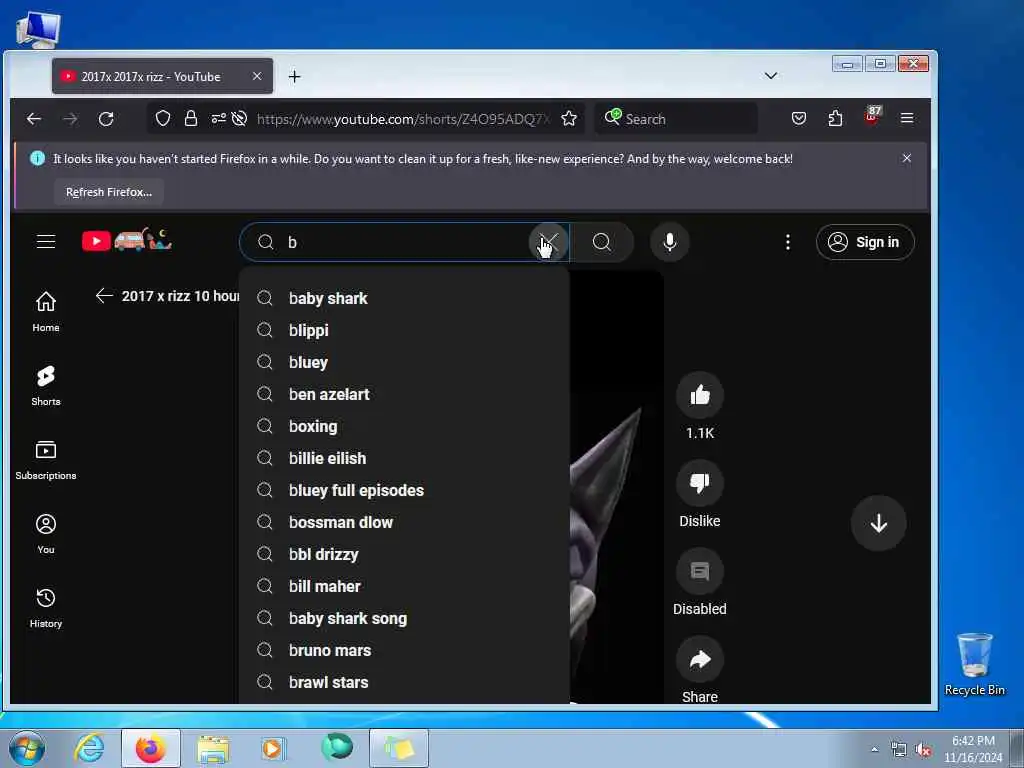The image size is (1024, 768).
Task: Choose 'bossman dlow' suggestion
Action: (x=405, y=522)
